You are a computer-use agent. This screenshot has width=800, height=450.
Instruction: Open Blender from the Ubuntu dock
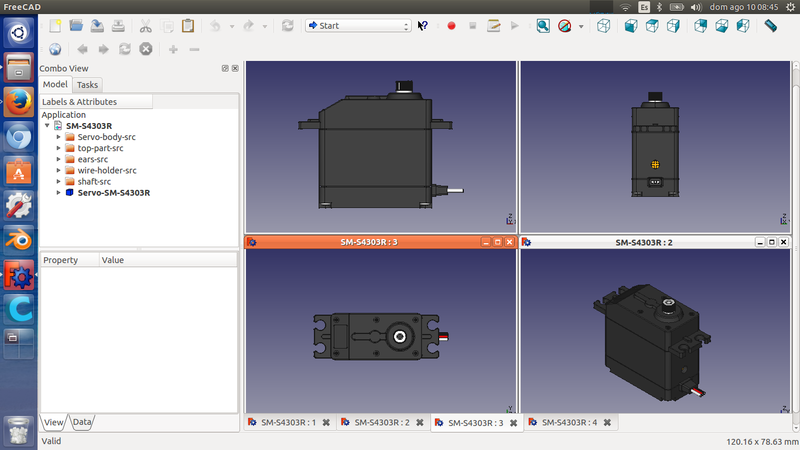[18, 239]
